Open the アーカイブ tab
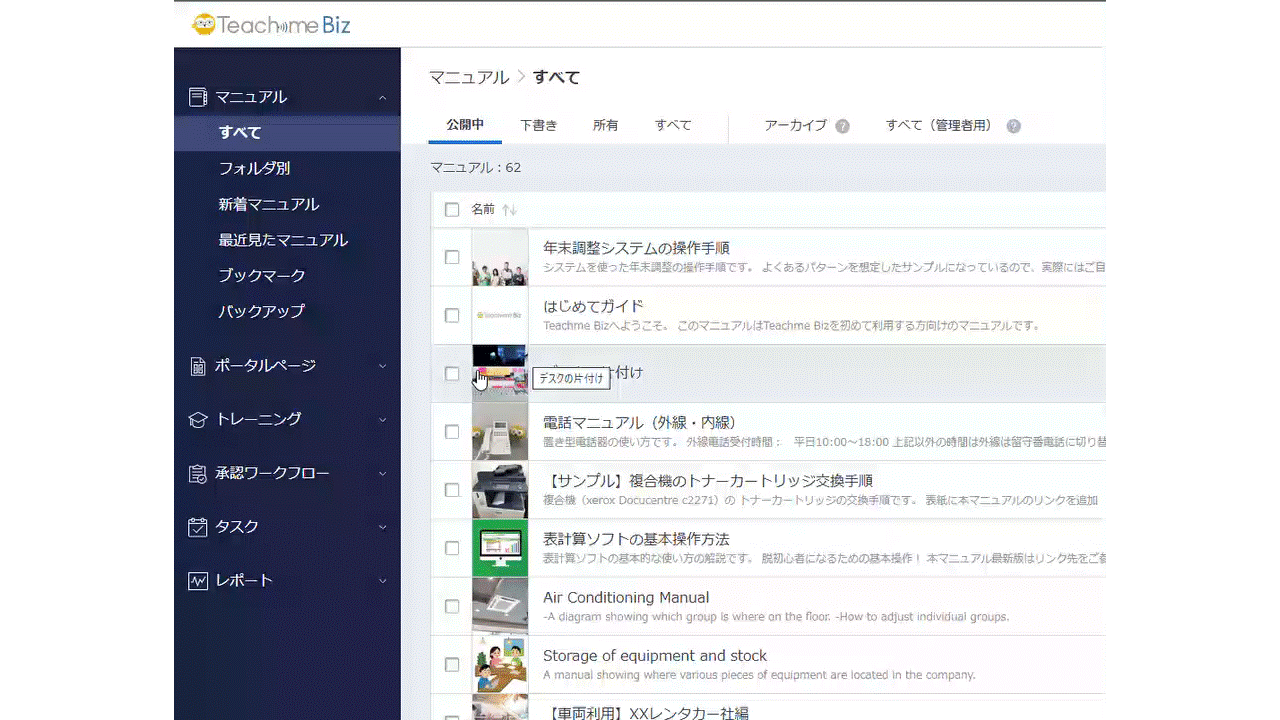1280x720 pixels. 795,125
